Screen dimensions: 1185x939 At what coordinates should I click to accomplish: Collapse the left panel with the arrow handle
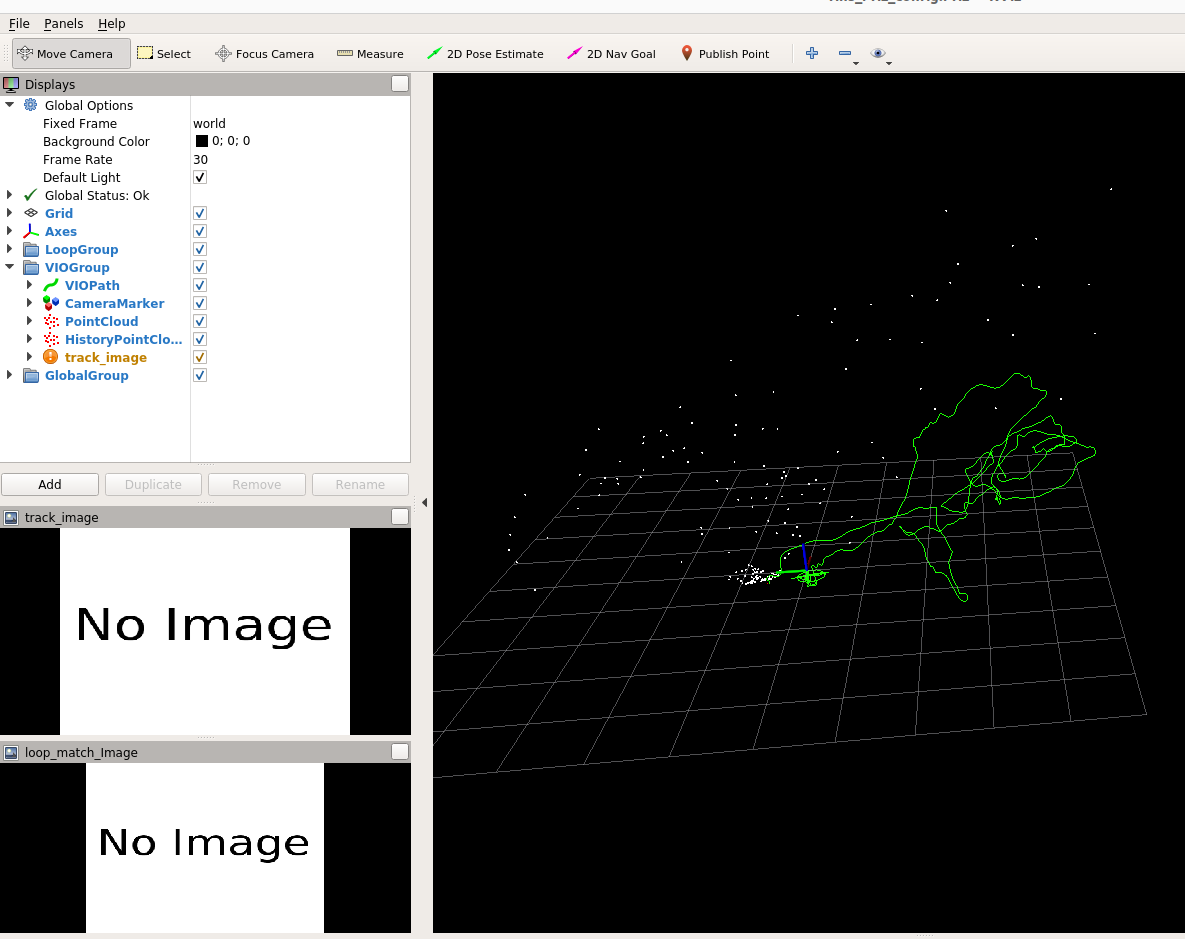coord(425,502)
